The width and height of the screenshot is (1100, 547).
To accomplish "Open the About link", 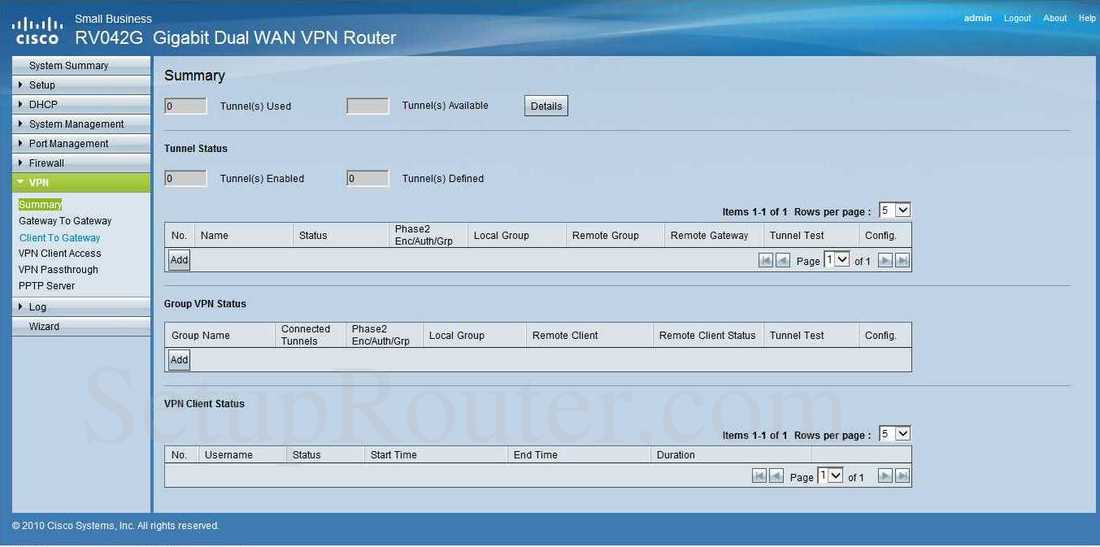I will coord(1054,18).
